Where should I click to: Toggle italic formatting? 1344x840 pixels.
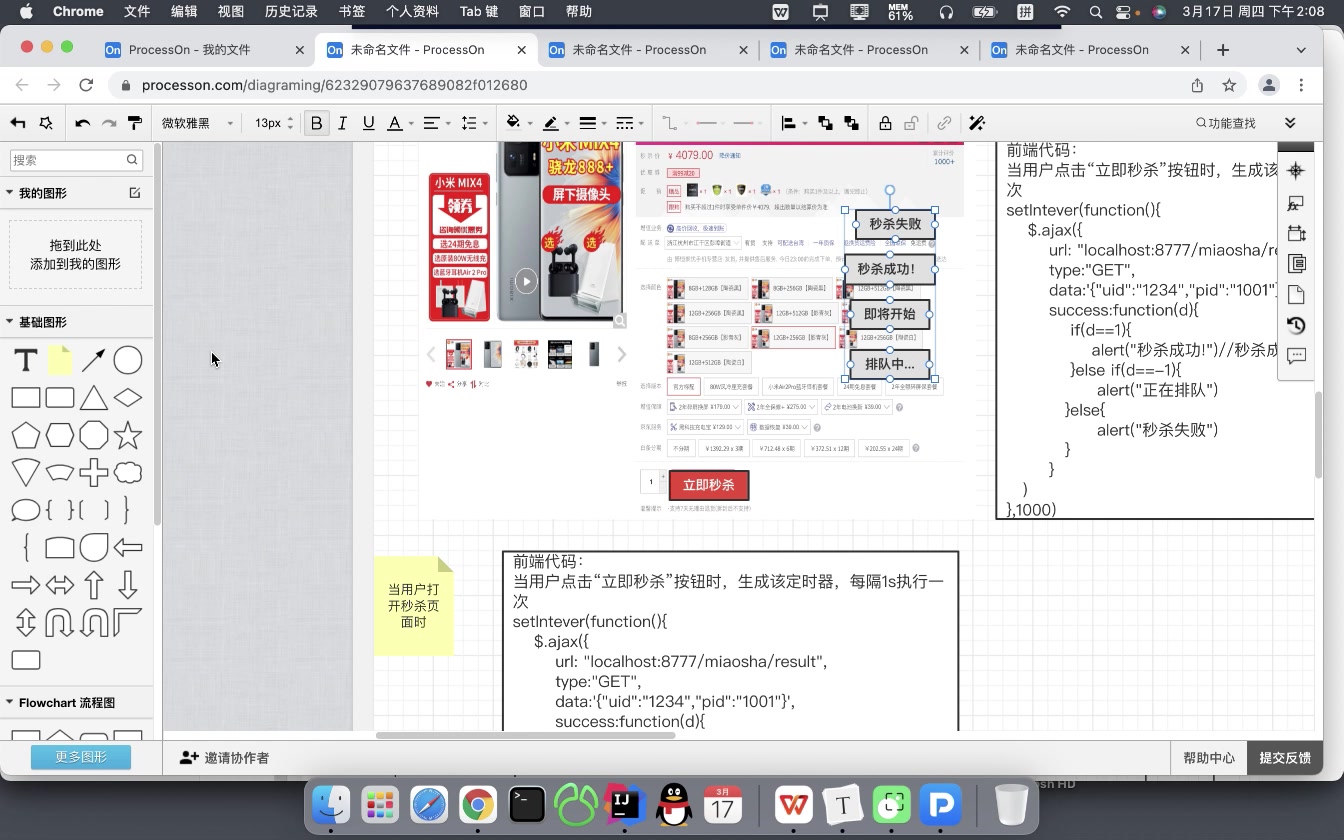coord(342,123)
